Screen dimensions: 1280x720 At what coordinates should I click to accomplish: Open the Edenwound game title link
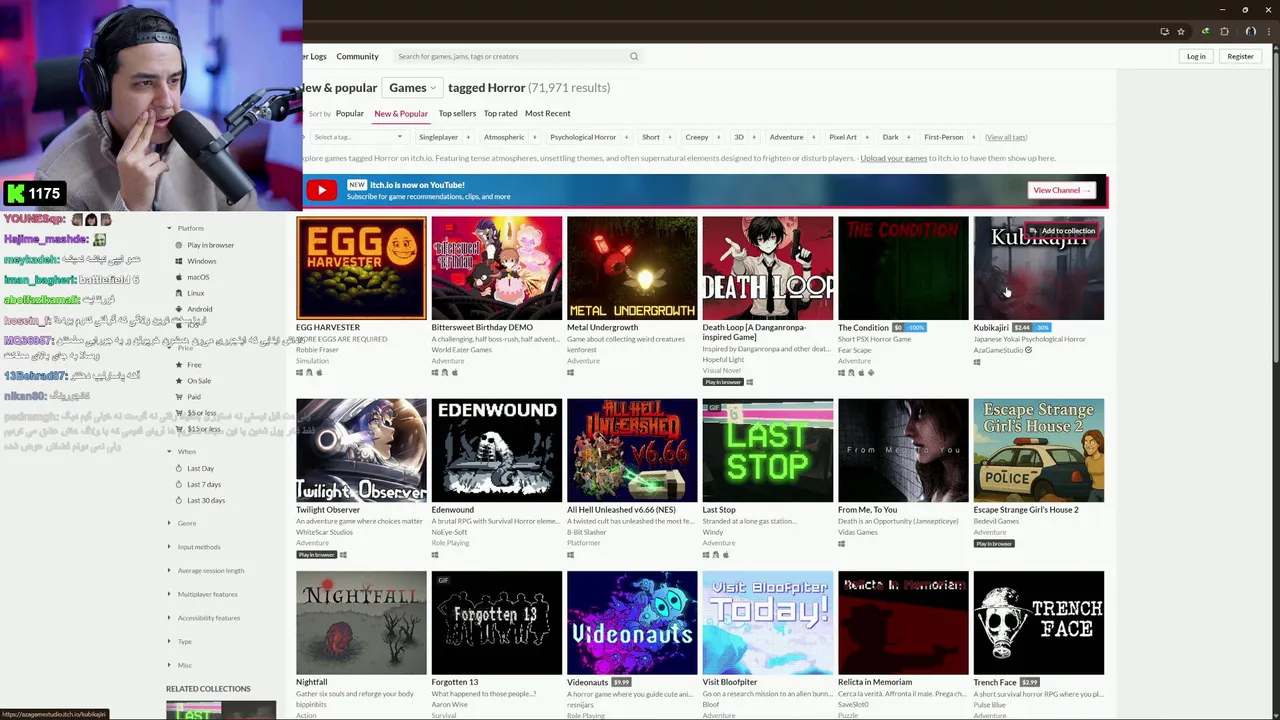pyautogui.click(x=453, y=510)
